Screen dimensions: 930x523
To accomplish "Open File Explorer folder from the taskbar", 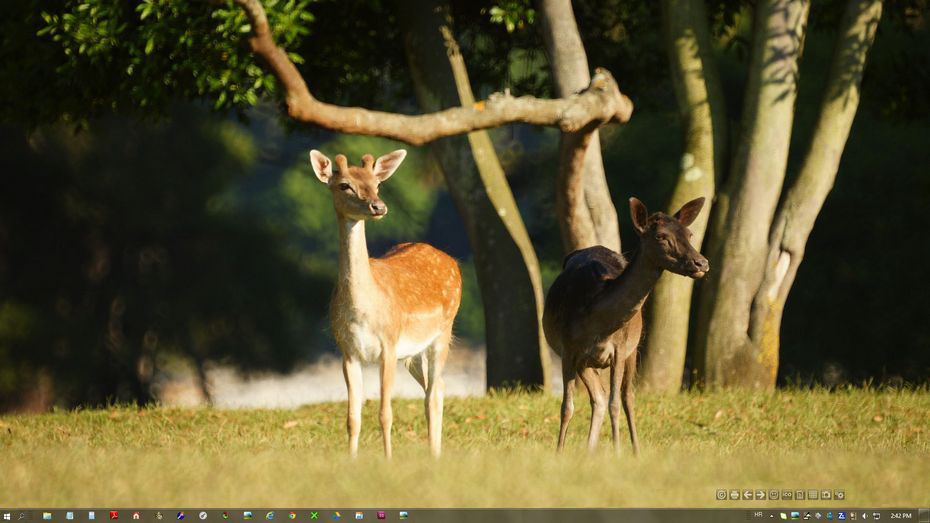I will point(47,515).
